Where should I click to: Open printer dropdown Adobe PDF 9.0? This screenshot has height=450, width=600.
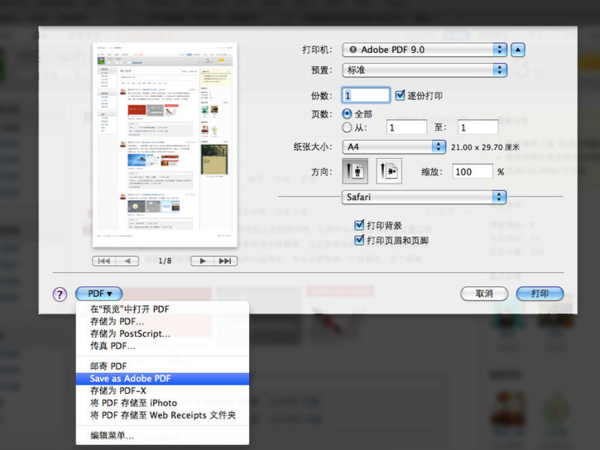pyautogui.click(x=425, y=50)
